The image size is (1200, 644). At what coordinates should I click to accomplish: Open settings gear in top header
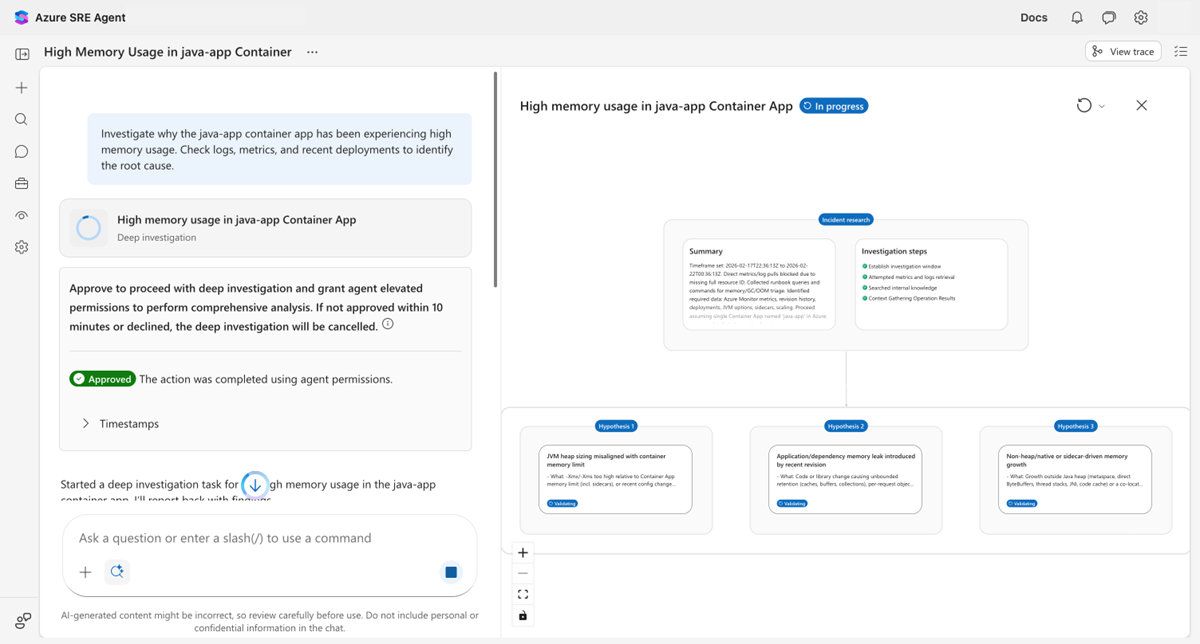click(x=1141, y=17)
